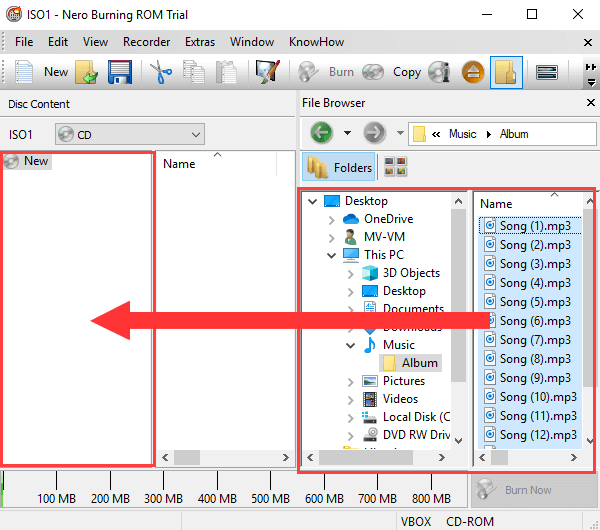
Task: Select OneDrive in folder tree
Action: pos(378,219)
